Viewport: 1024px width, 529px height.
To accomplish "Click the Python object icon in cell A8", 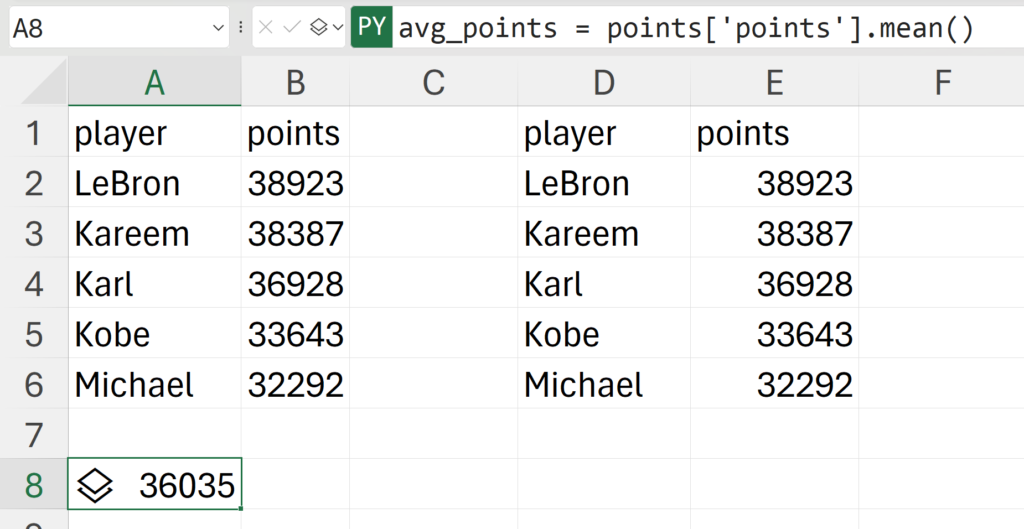I will [x=95, y=486].
